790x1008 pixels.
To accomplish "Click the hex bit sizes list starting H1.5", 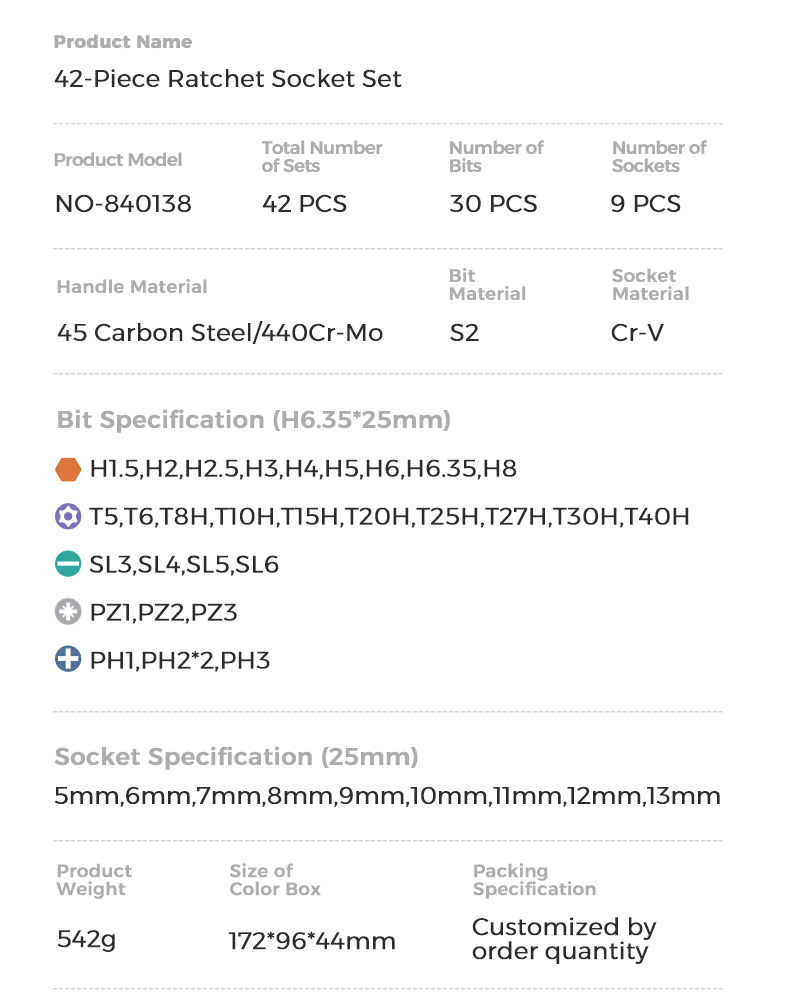I will (x=303, y=469).
